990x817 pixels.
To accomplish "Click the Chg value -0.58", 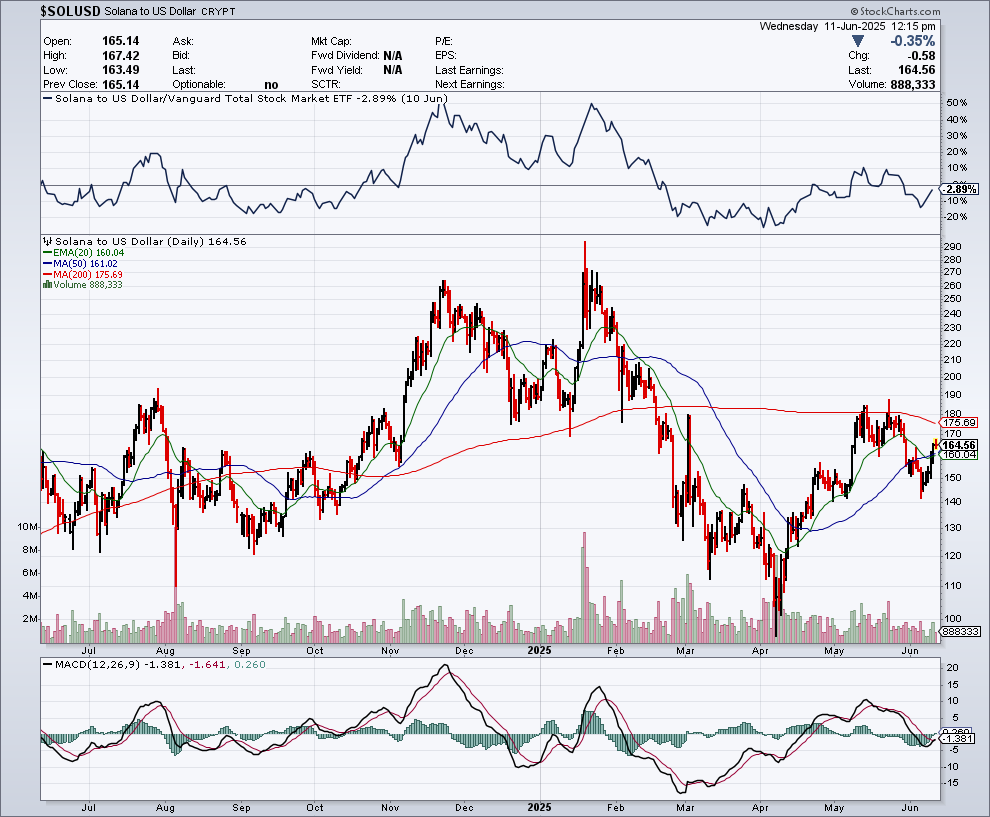I will 920,56.
